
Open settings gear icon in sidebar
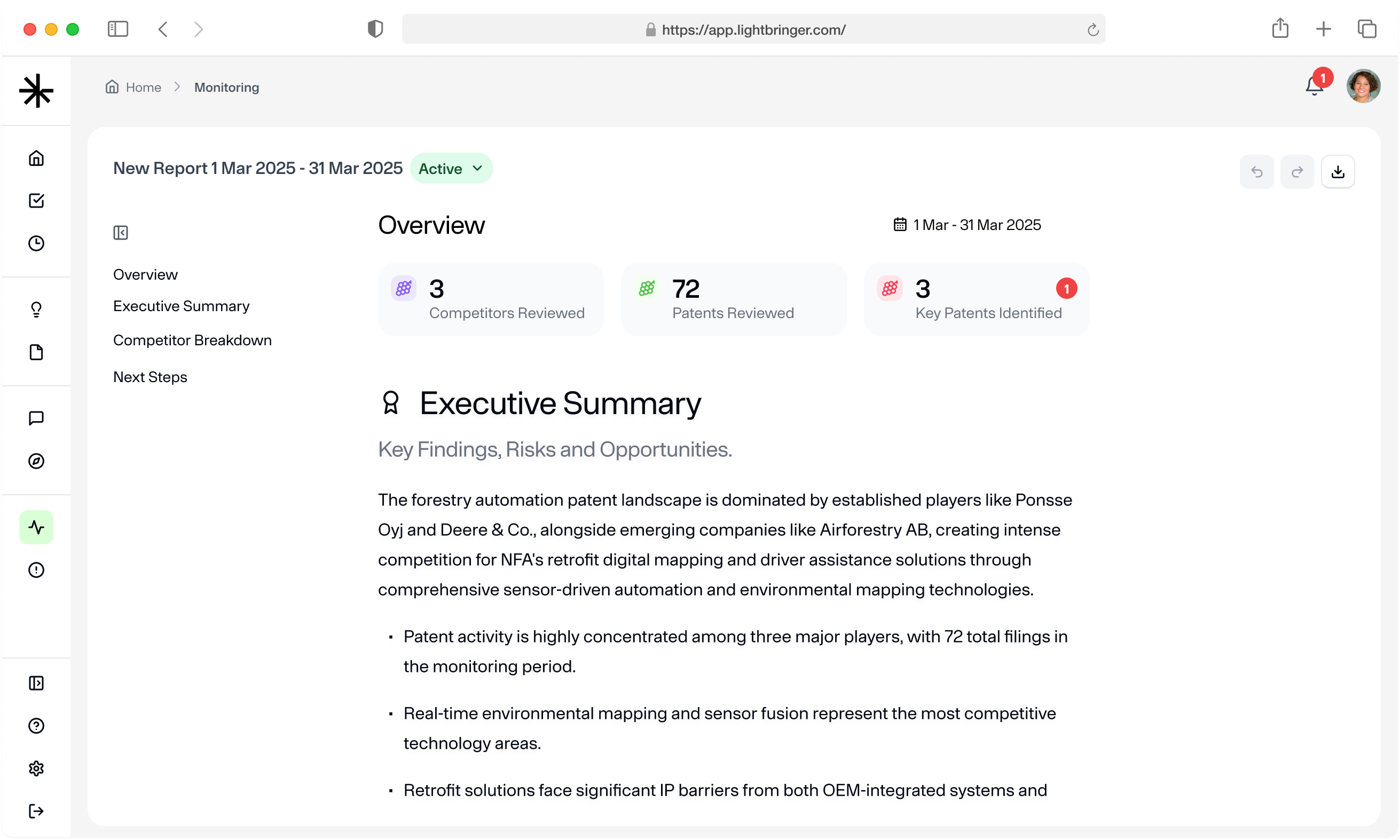click(36, 768)
